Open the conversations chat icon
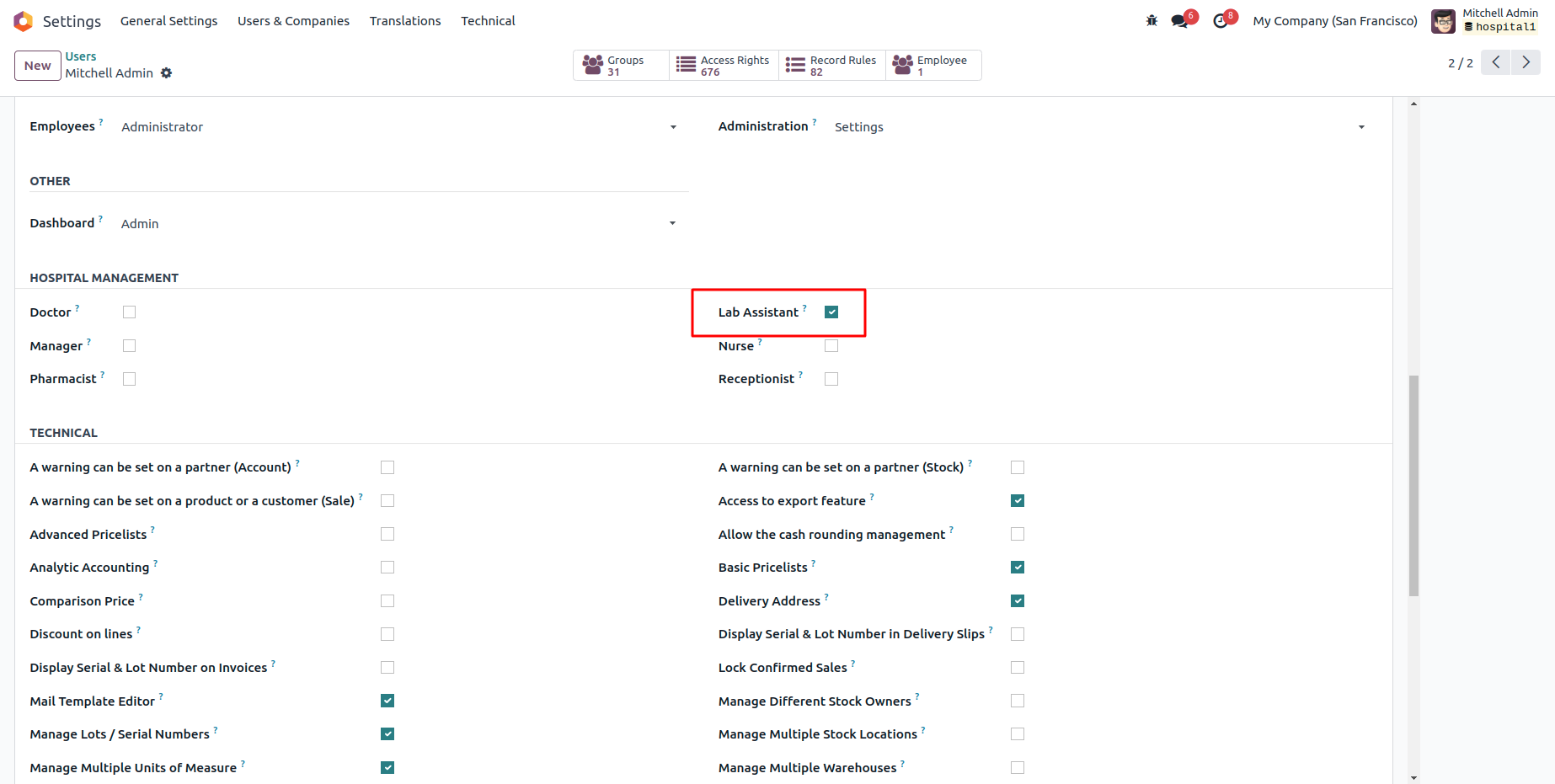This screenshot has height=784, width=1555. tap(1179, 21)
